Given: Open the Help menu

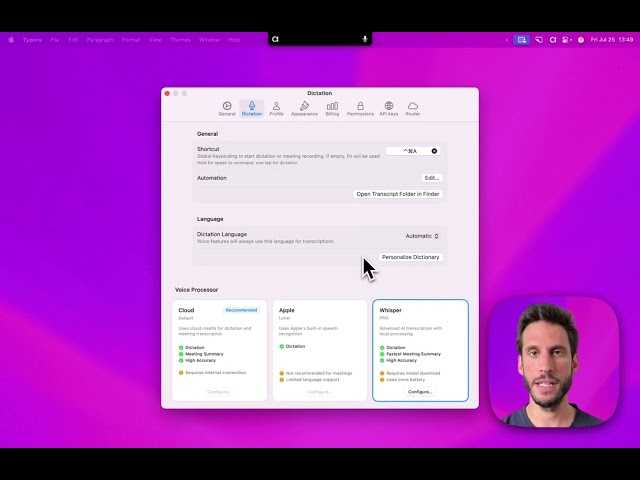Looking at the screenshot, I should coord(234,40).
